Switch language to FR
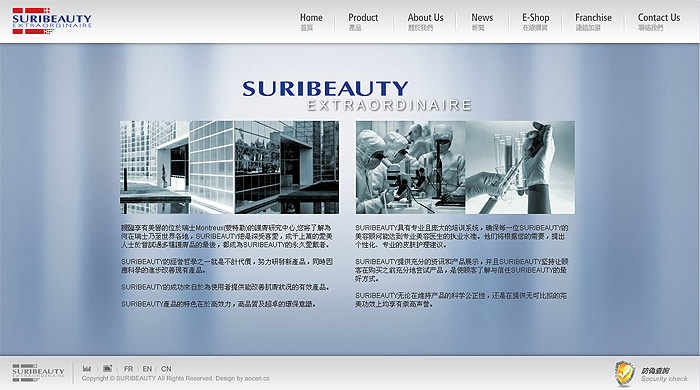Viewport: 700px width, 390px height. click(x=129, y=369)
